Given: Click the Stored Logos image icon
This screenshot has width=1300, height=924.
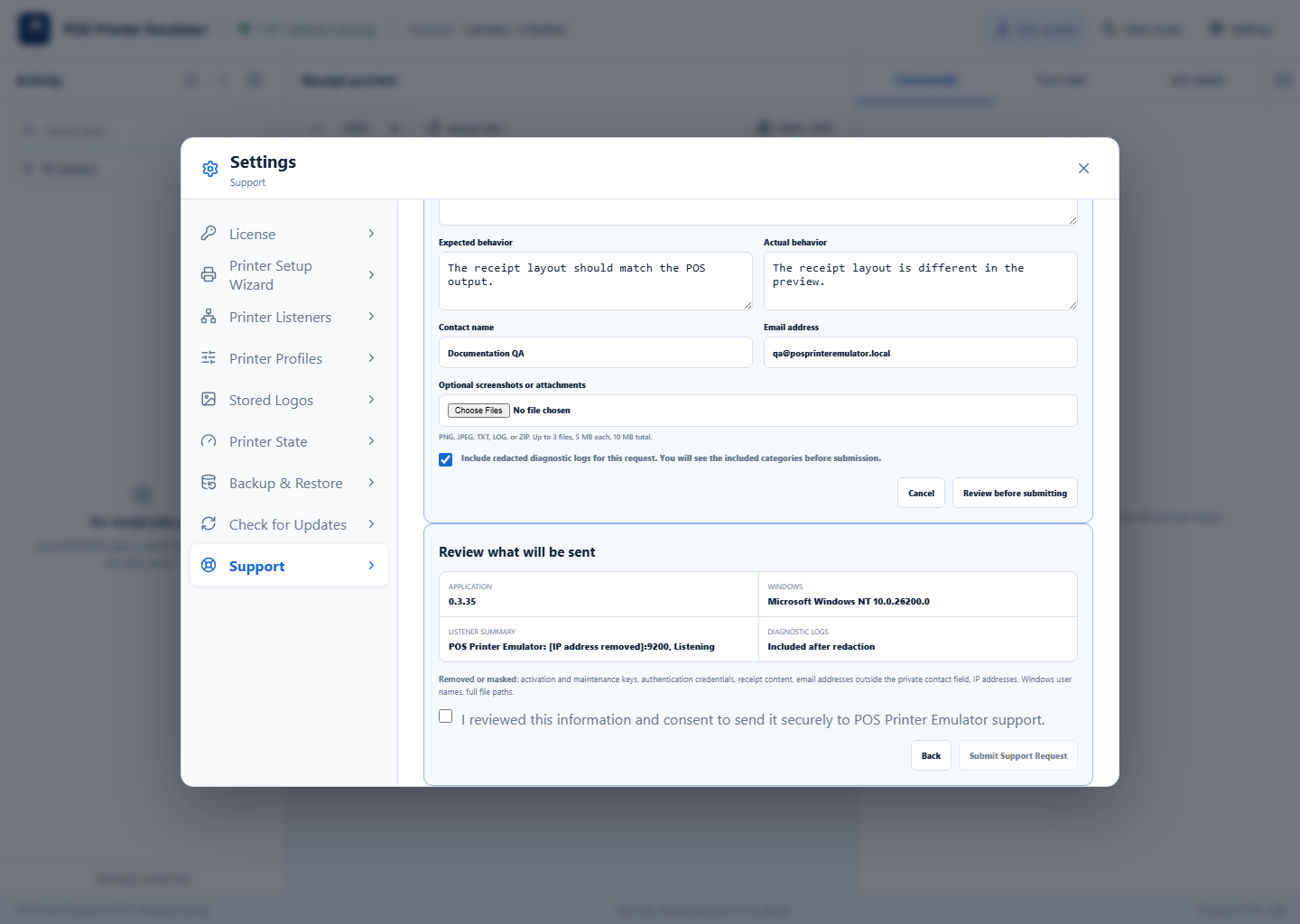Looking at the screenshot, I should coord(209,400).
